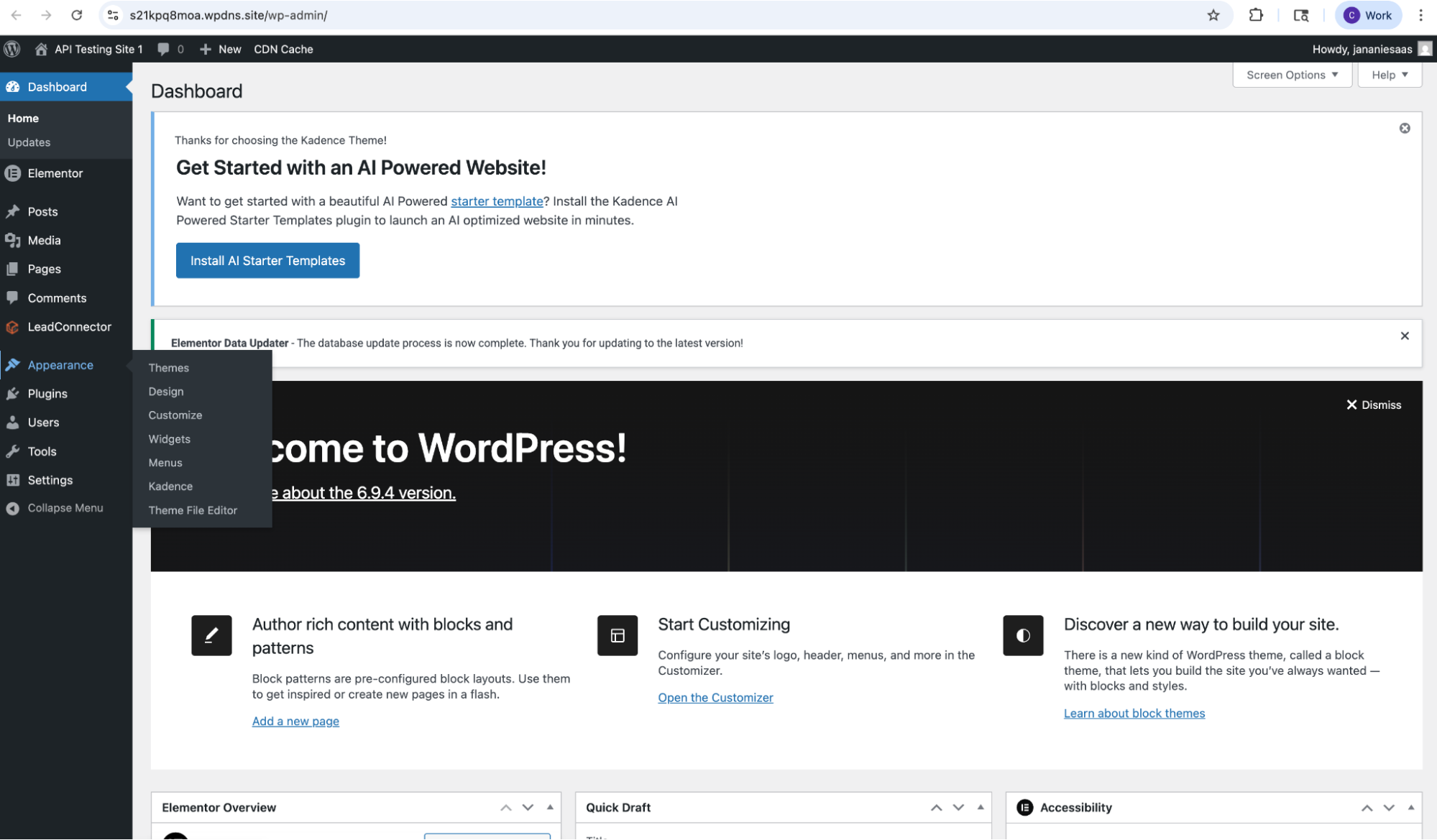Click the browser back arrow
Screen dimensions: 1437x840
[16, 15]
